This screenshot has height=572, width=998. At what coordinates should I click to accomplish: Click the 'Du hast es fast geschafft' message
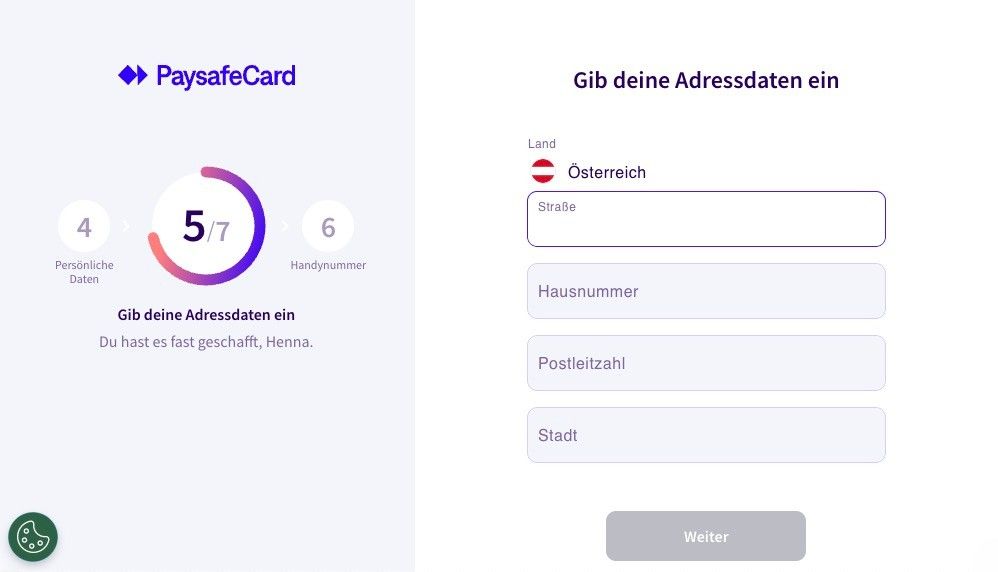click(x=206, y=342)
